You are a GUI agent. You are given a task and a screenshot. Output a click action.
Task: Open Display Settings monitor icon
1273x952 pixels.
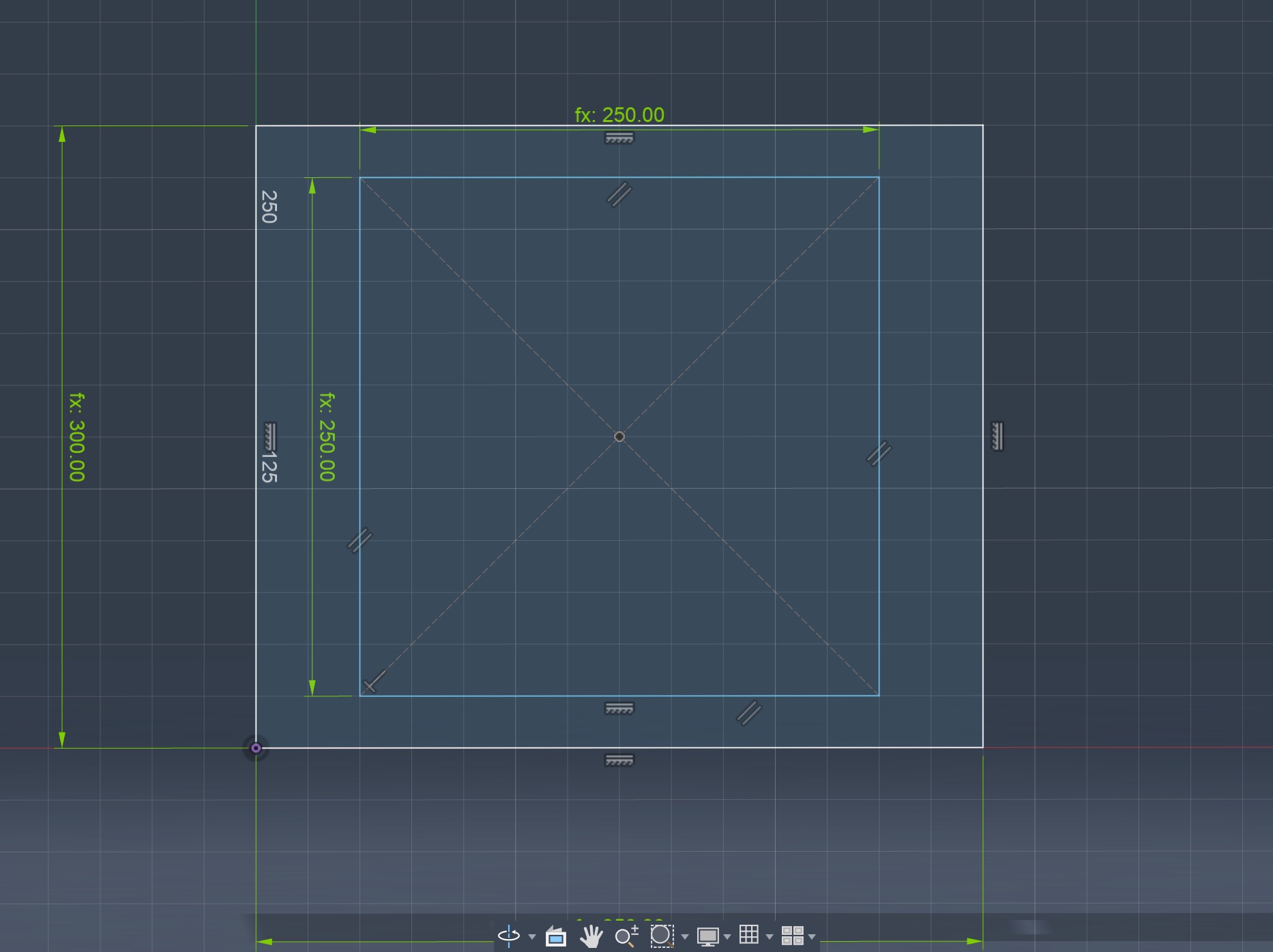(x=707, y=936)
